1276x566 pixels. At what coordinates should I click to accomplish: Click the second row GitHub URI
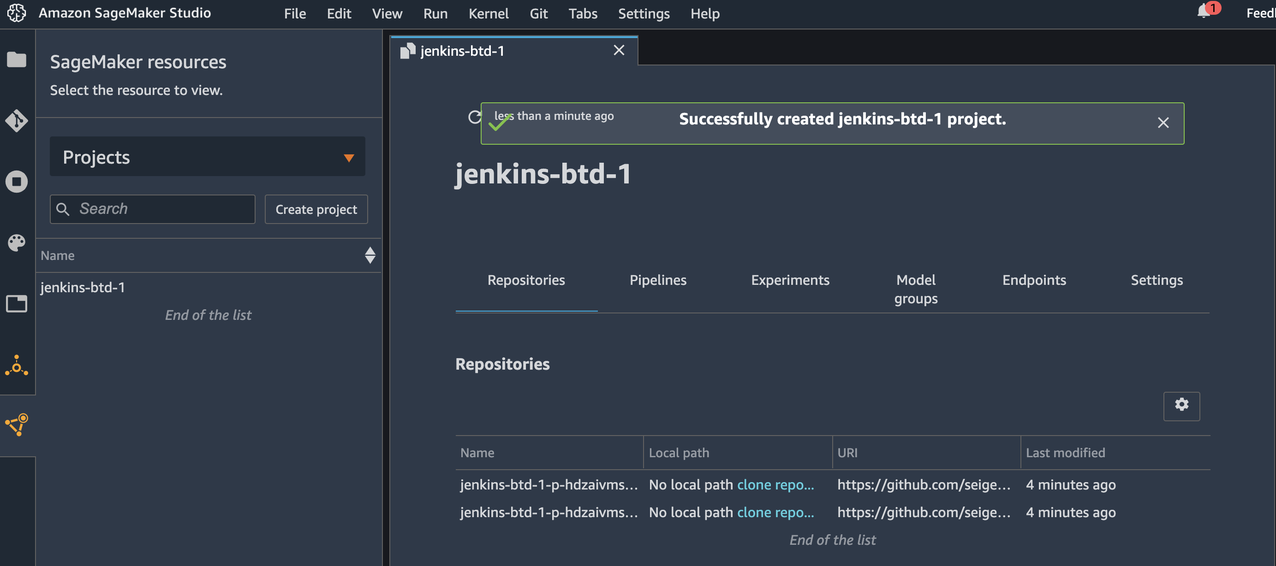[924, 512]
